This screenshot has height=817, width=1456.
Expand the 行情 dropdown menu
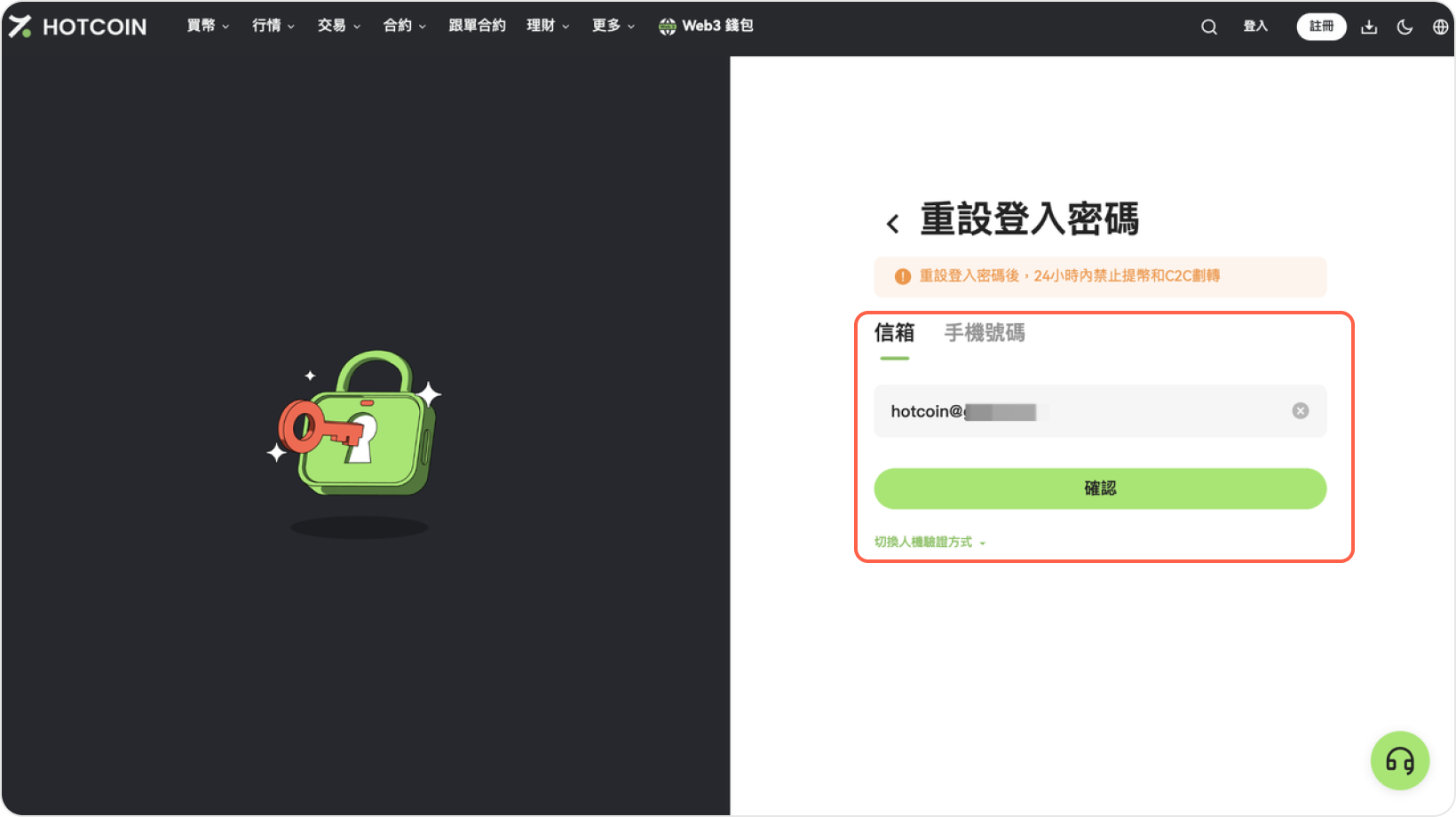(x=273, y=26)
